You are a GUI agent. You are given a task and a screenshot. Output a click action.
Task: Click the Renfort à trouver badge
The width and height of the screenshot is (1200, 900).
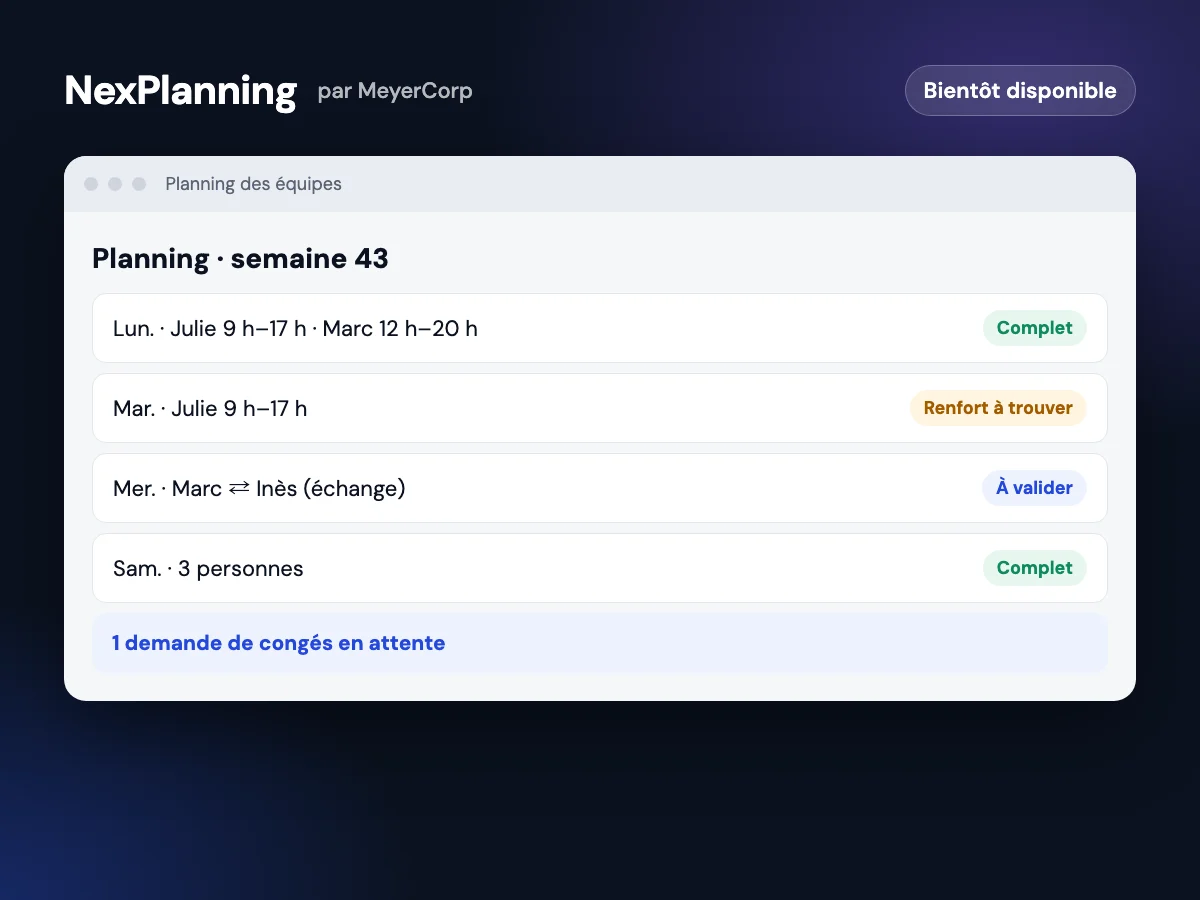pos(998,408)
